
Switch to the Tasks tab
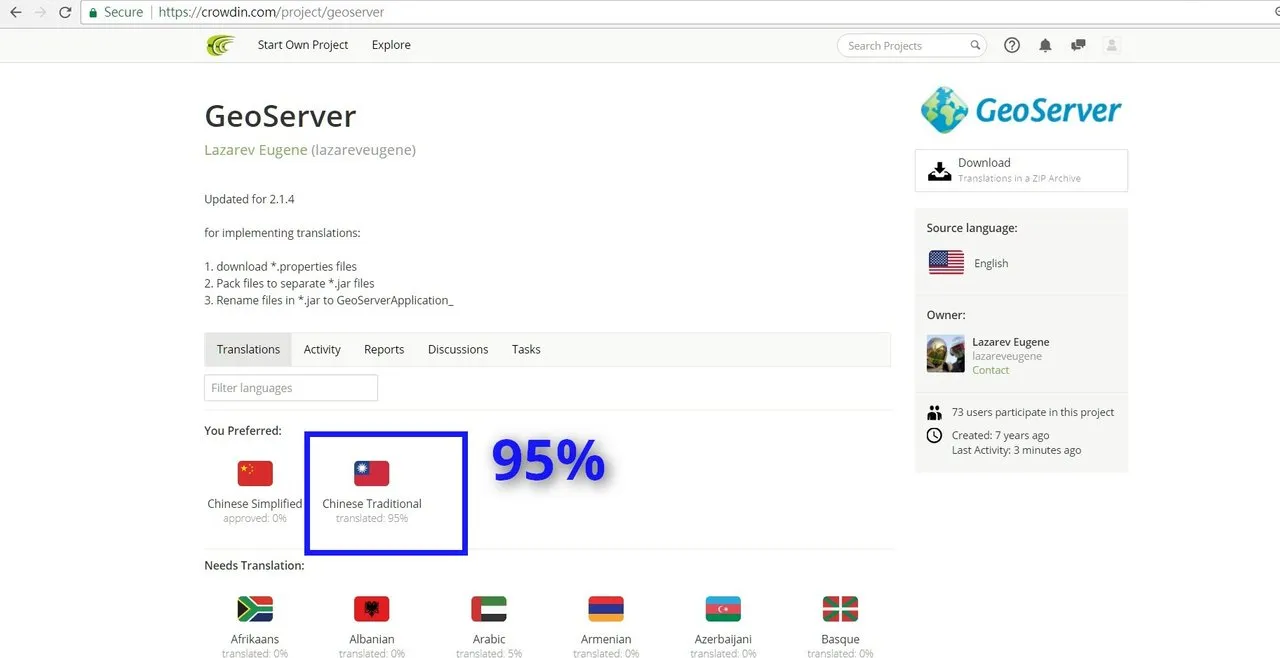click(526, 349)
